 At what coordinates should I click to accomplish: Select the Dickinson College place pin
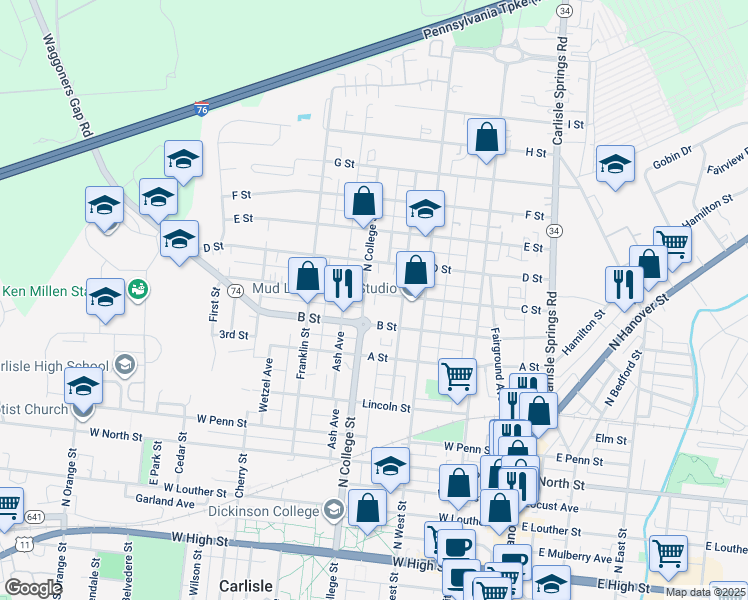(333, 511)
